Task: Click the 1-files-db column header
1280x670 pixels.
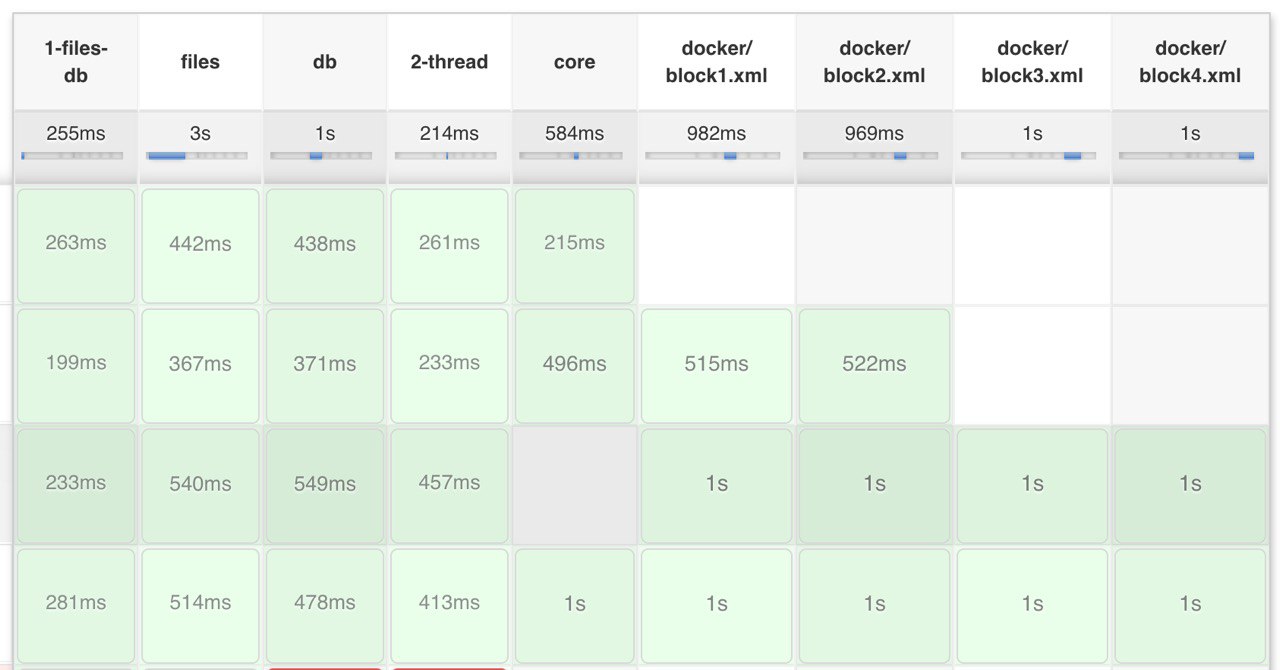Action: pyautogui.click(x=76, y=62)
